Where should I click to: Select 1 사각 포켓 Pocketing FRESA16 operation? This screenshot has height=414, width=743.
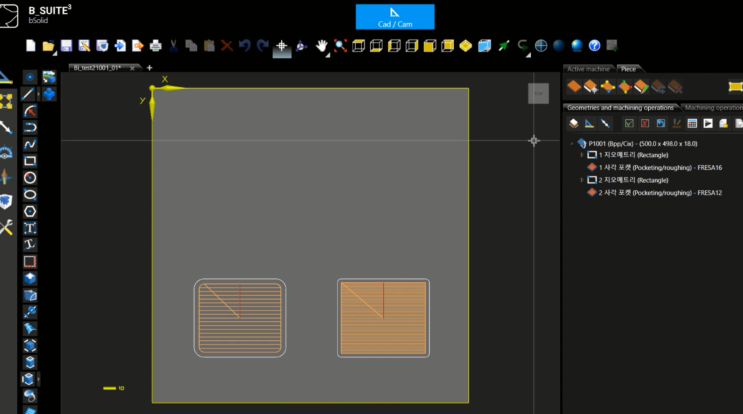(660, 167)
